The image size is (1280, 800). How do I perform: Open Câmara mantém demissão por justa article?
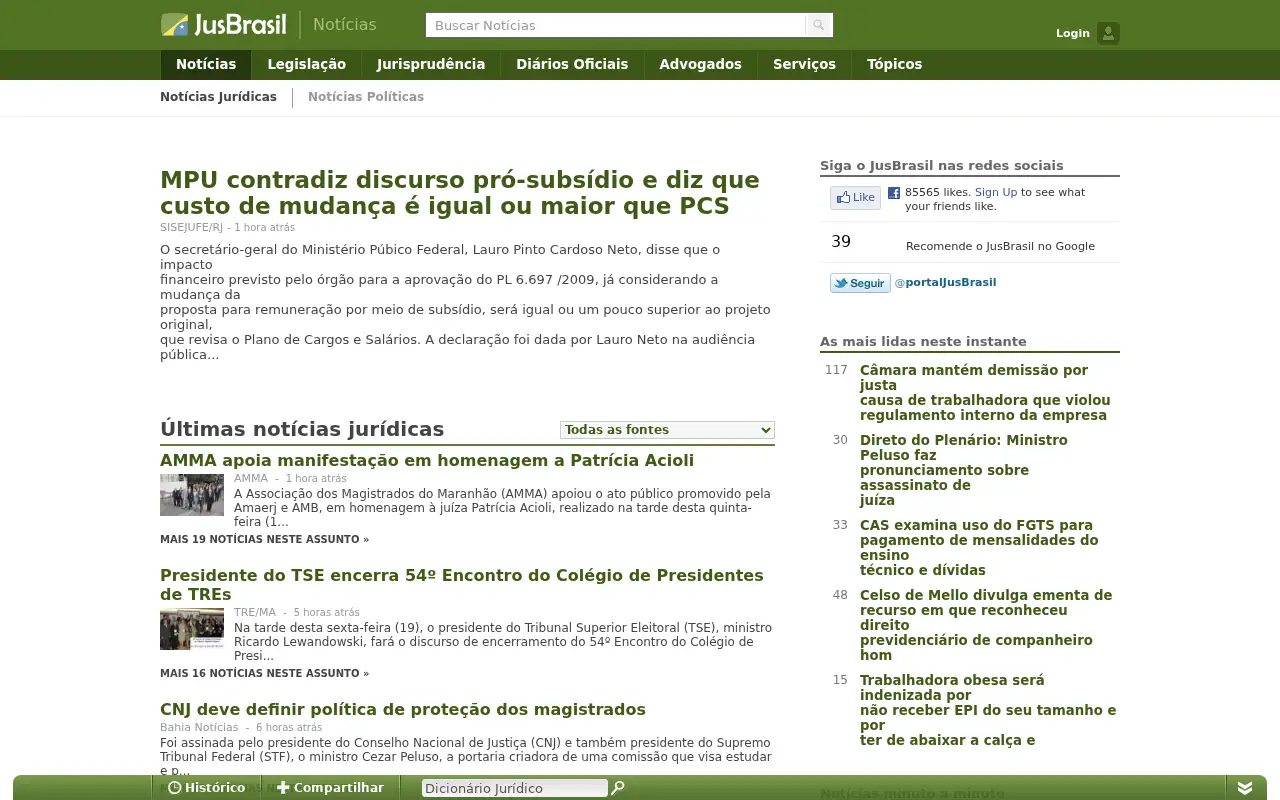985,392
